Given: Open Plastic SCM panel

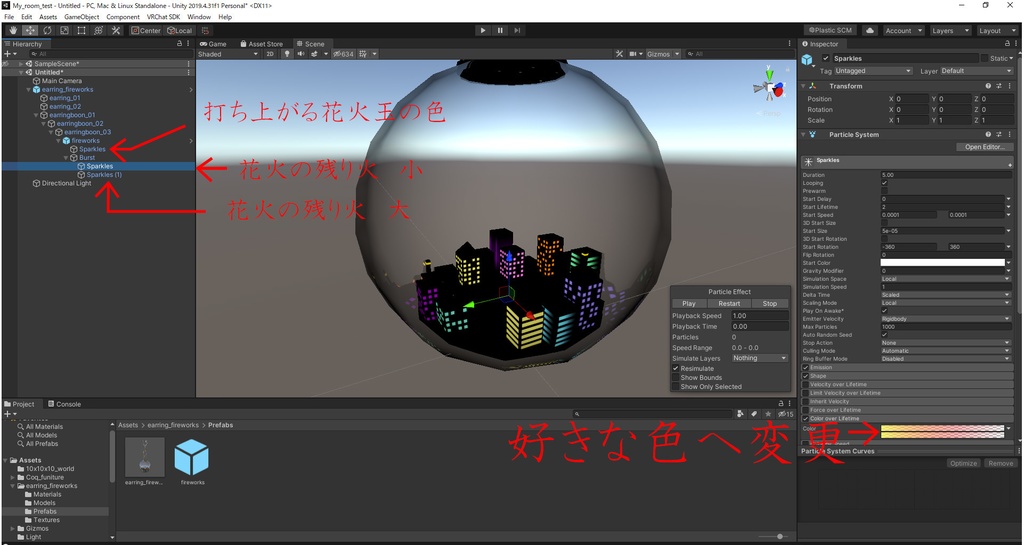Looking at the screenshot, I should (x=830, y=31).
